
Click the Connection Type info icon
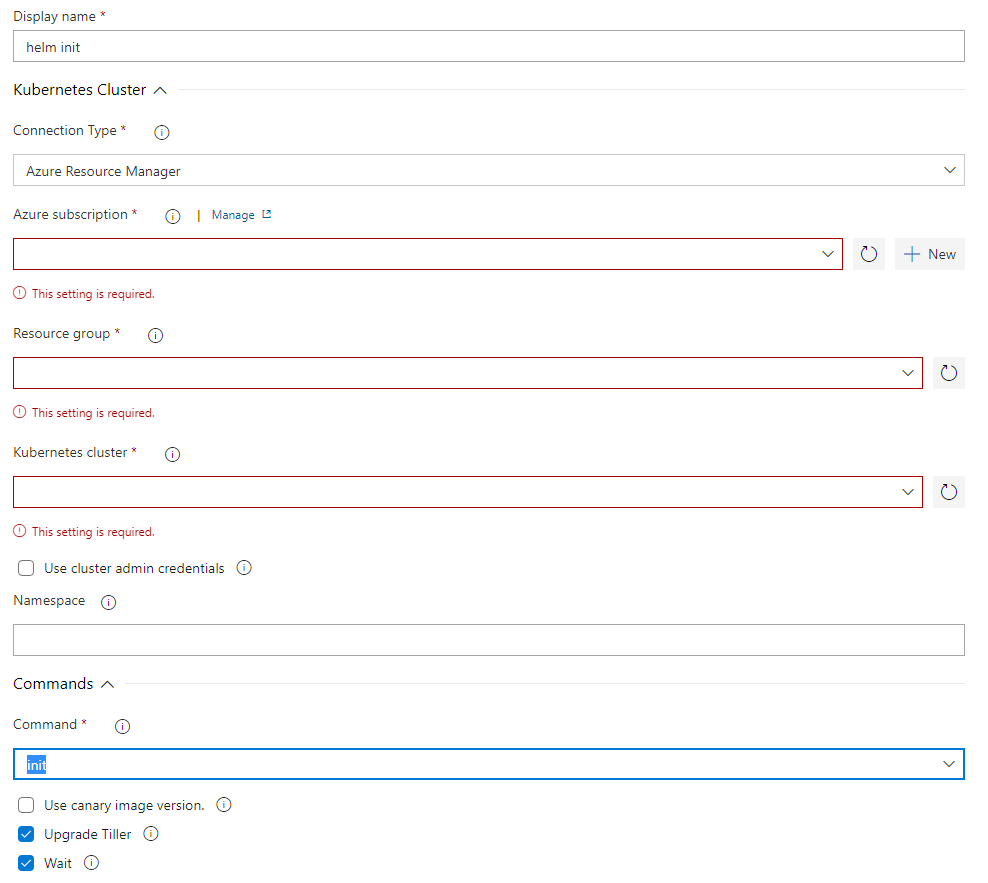click(x=161, y=131)
